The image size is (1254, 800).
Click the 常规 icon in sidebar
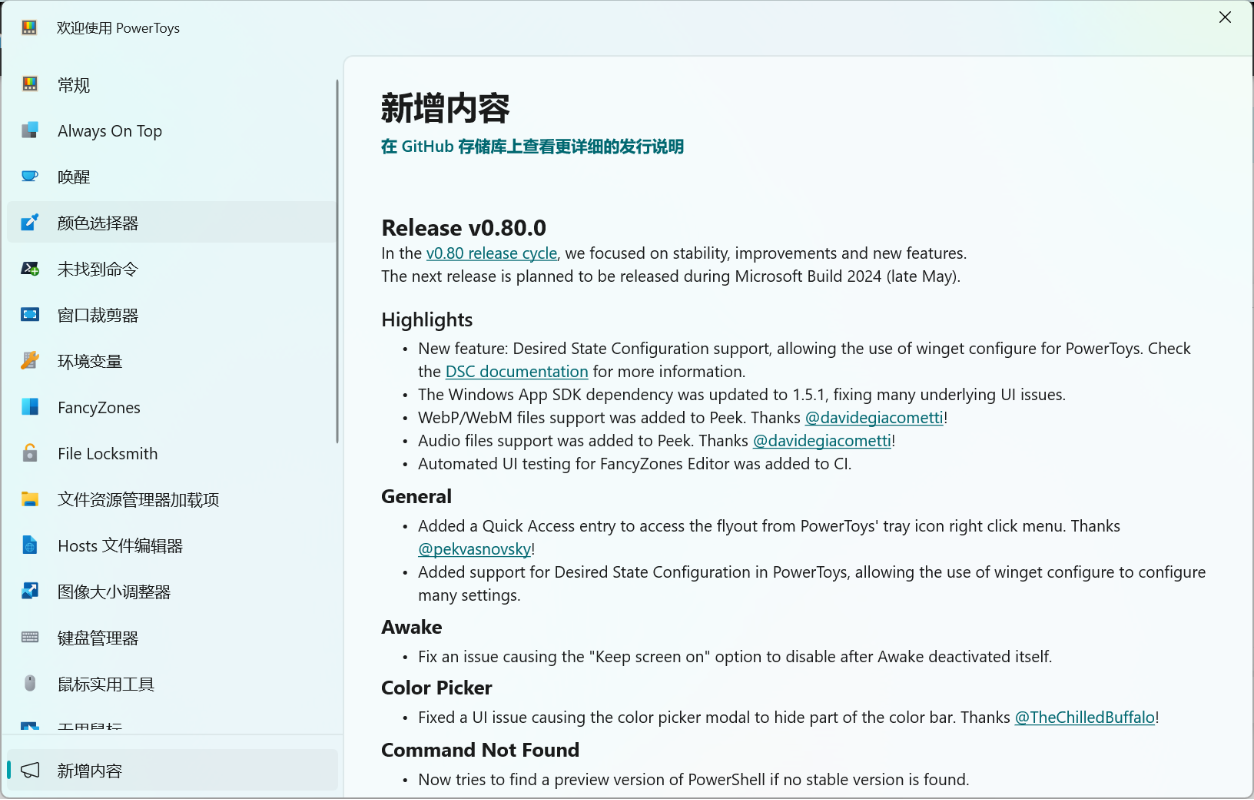click(30, 84)
